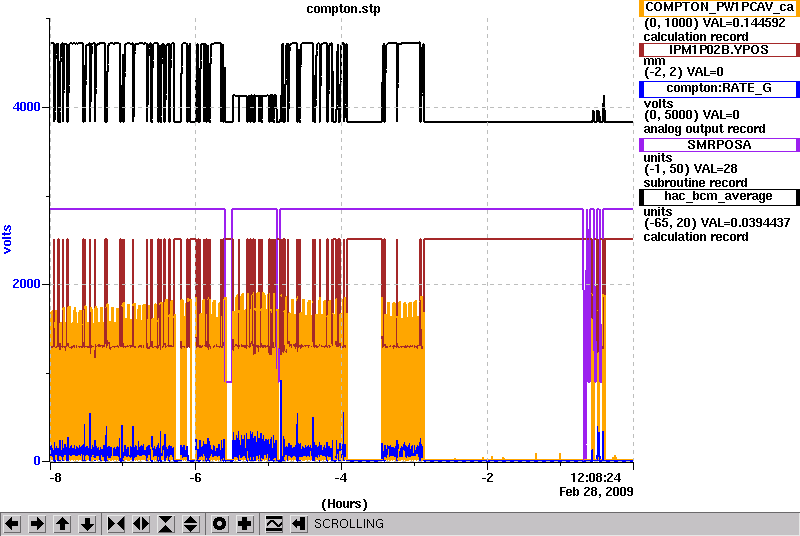This screenshot has width=800, height=536.
Task: Click the circle auto-scale toolbar icon
Action: (x=220, y=524)
